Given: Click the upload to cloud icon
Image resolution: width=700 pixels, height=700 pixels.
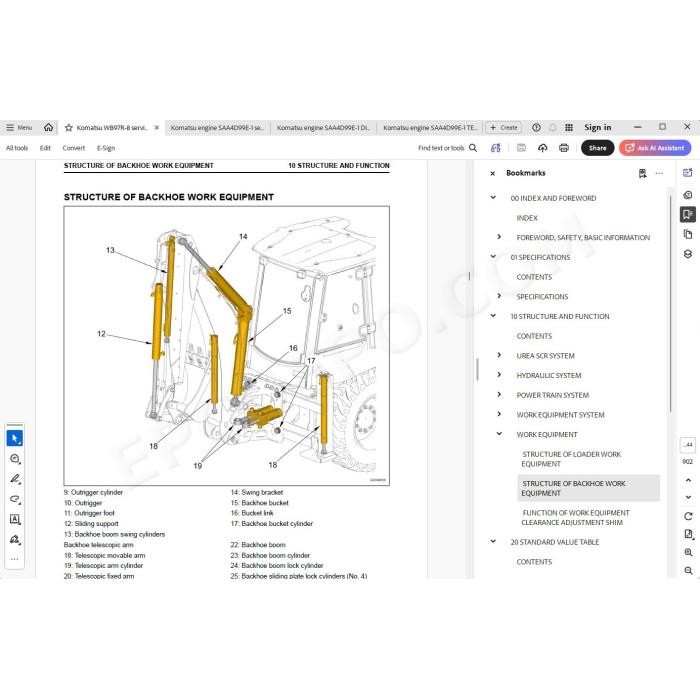Looking at the screenshot, I should coord(542,148).
